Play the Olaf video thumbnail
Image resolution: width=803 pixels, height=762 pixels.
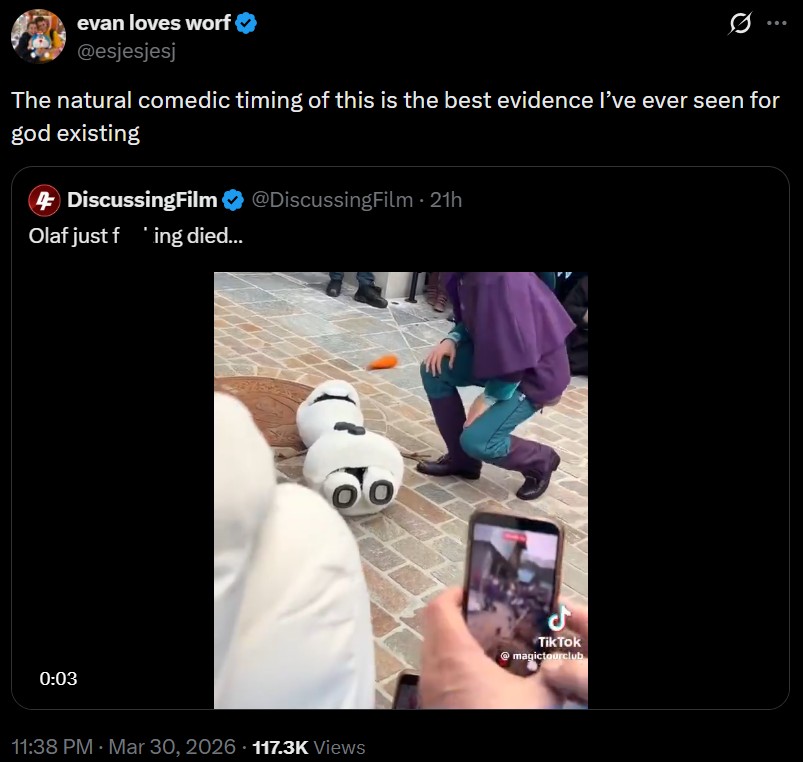(x=400, y=490)
